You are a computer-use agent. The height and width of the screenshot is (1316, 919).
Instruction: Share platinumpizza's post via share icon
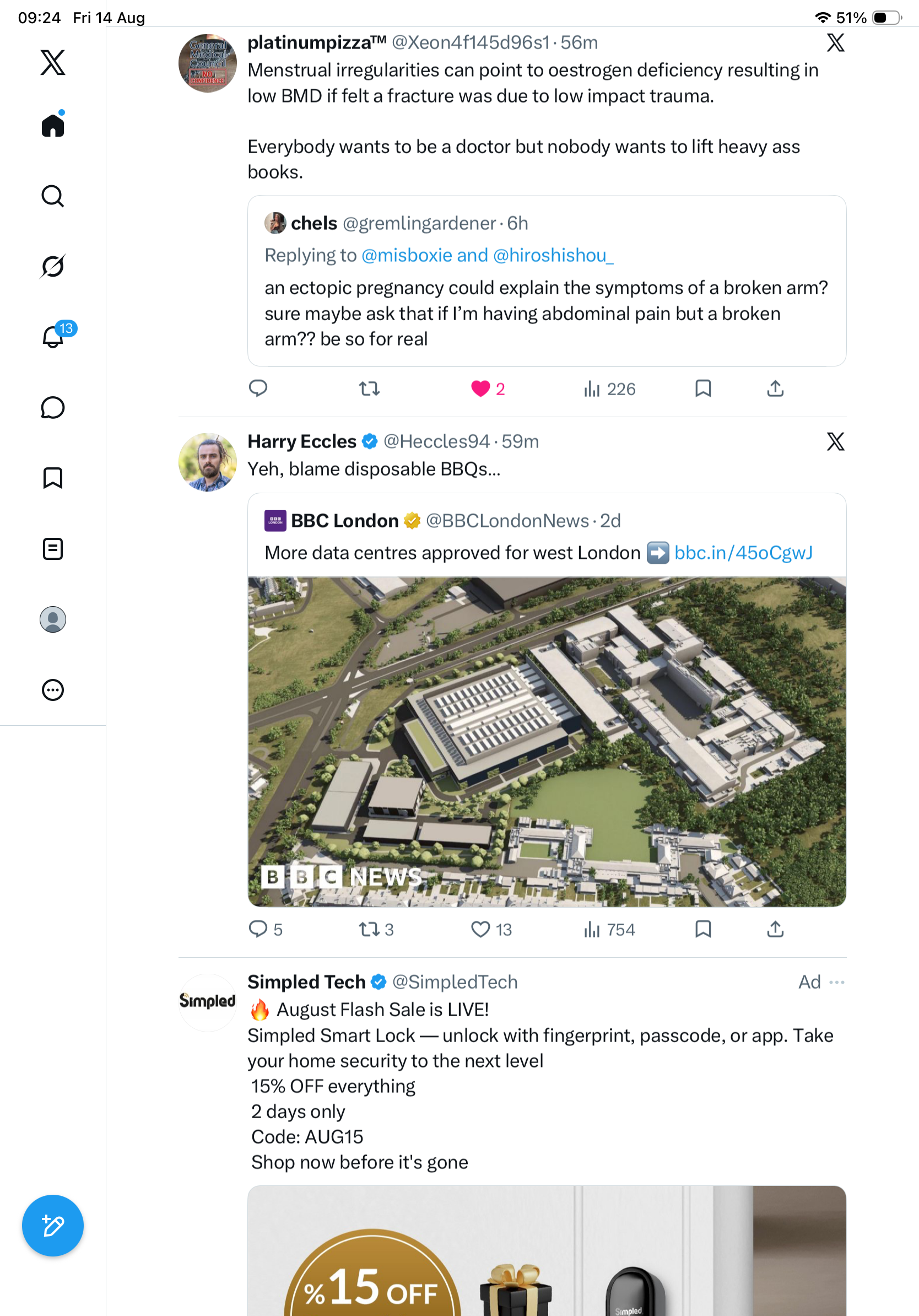[775, 389]
